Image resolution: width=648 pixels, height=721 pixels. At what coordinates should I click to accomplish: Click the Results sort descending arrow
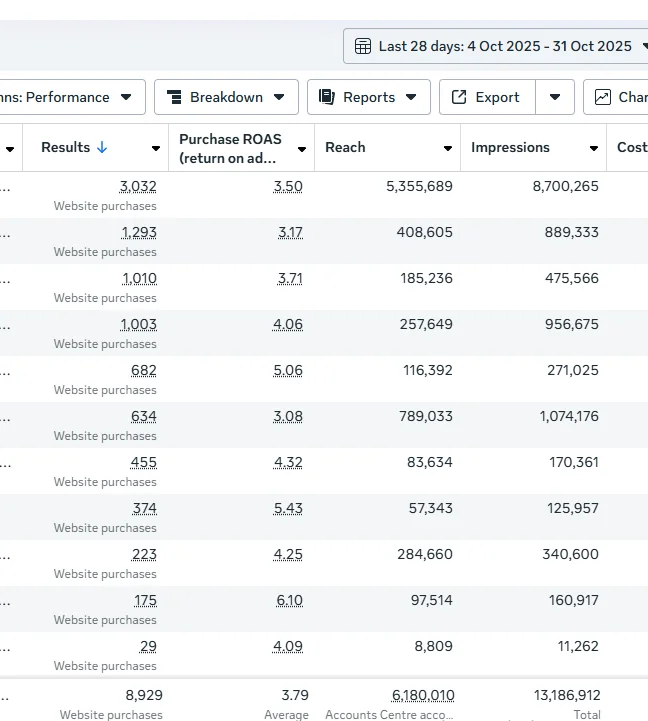[102, 147]
